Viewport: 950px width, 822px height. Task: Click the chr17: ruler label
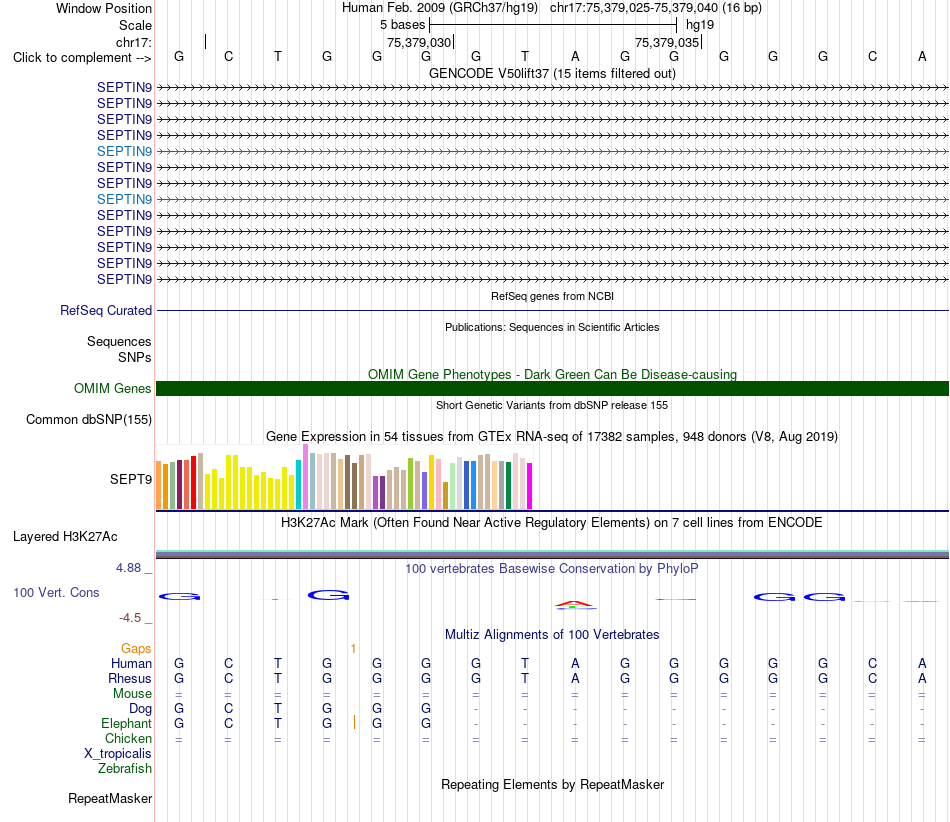(134, 42)
